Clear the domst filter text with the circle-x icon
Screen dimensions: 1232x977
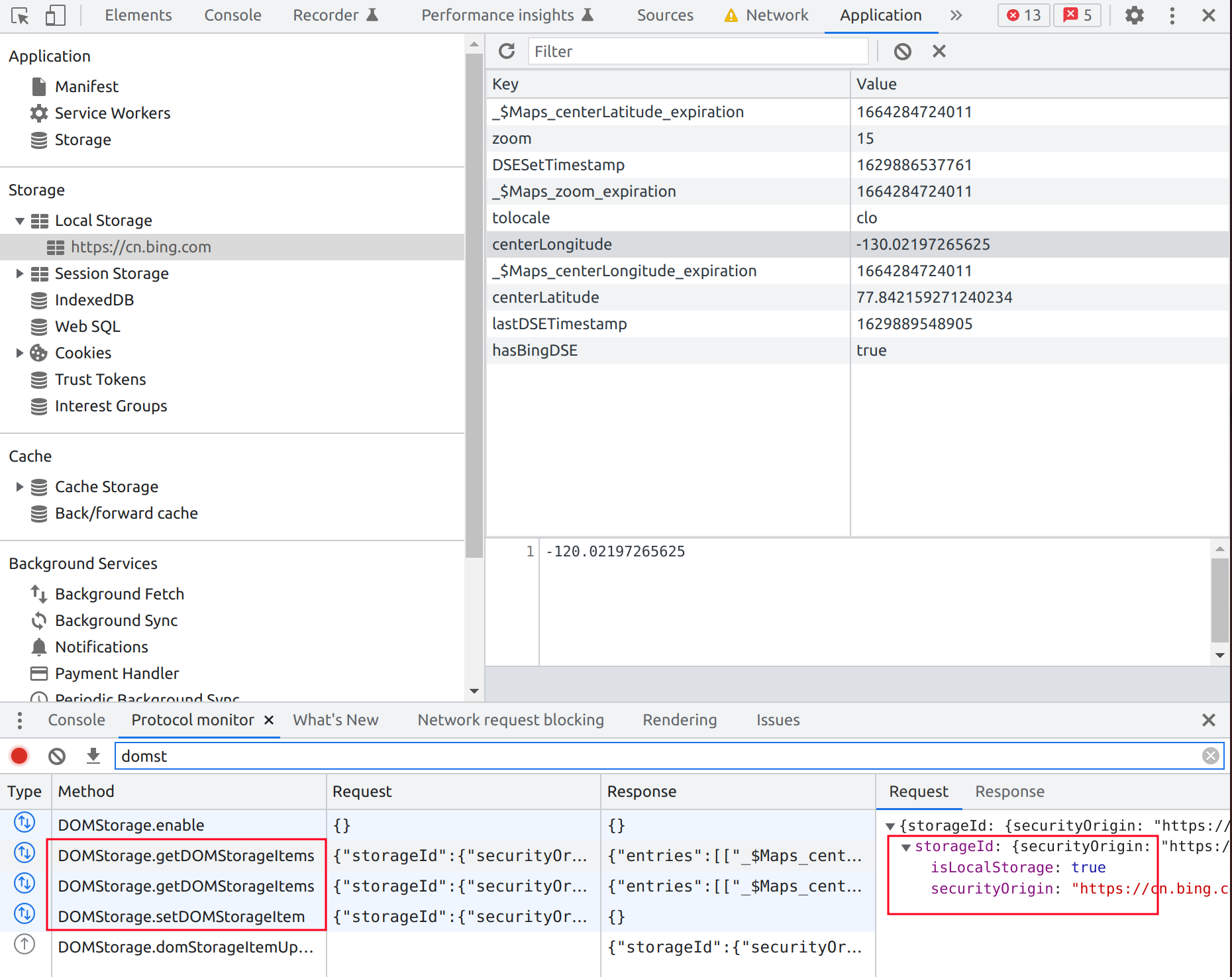pyautogui.click(x=1211, y=756)
